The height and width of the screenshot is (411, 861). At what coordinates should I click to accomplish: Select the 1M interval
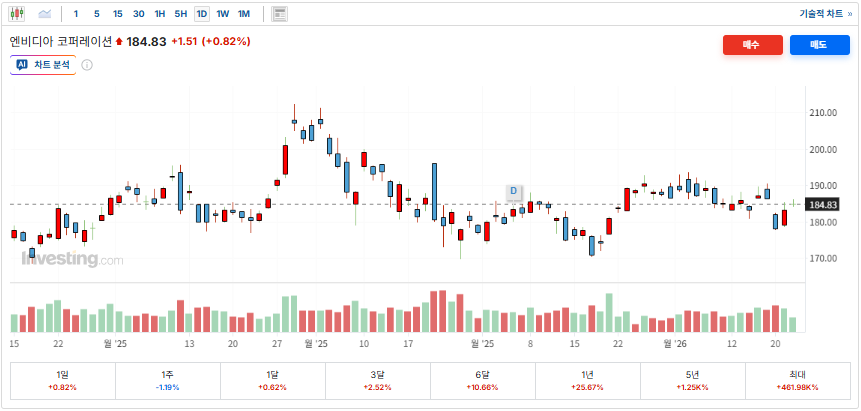(244, 14)
